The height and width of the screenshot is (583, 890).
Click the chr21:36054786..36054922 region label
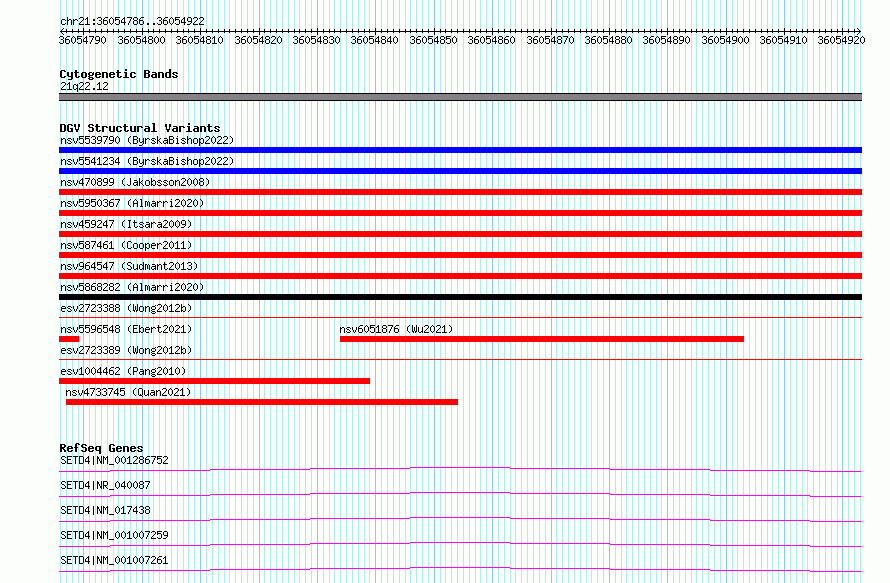[x=132, y=22]
